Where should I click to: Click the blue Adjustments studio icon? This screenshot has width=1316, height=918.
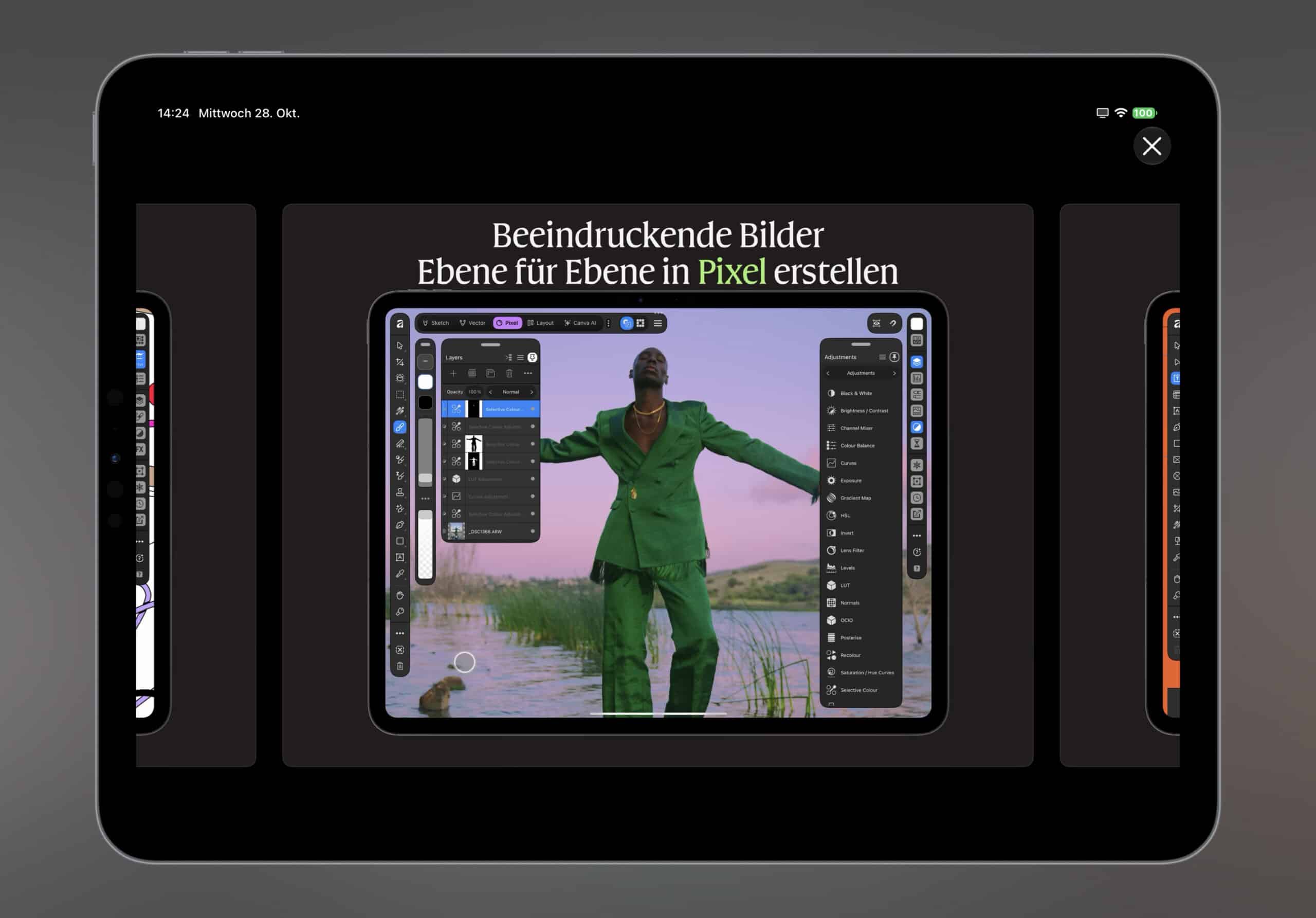point(917,427)
